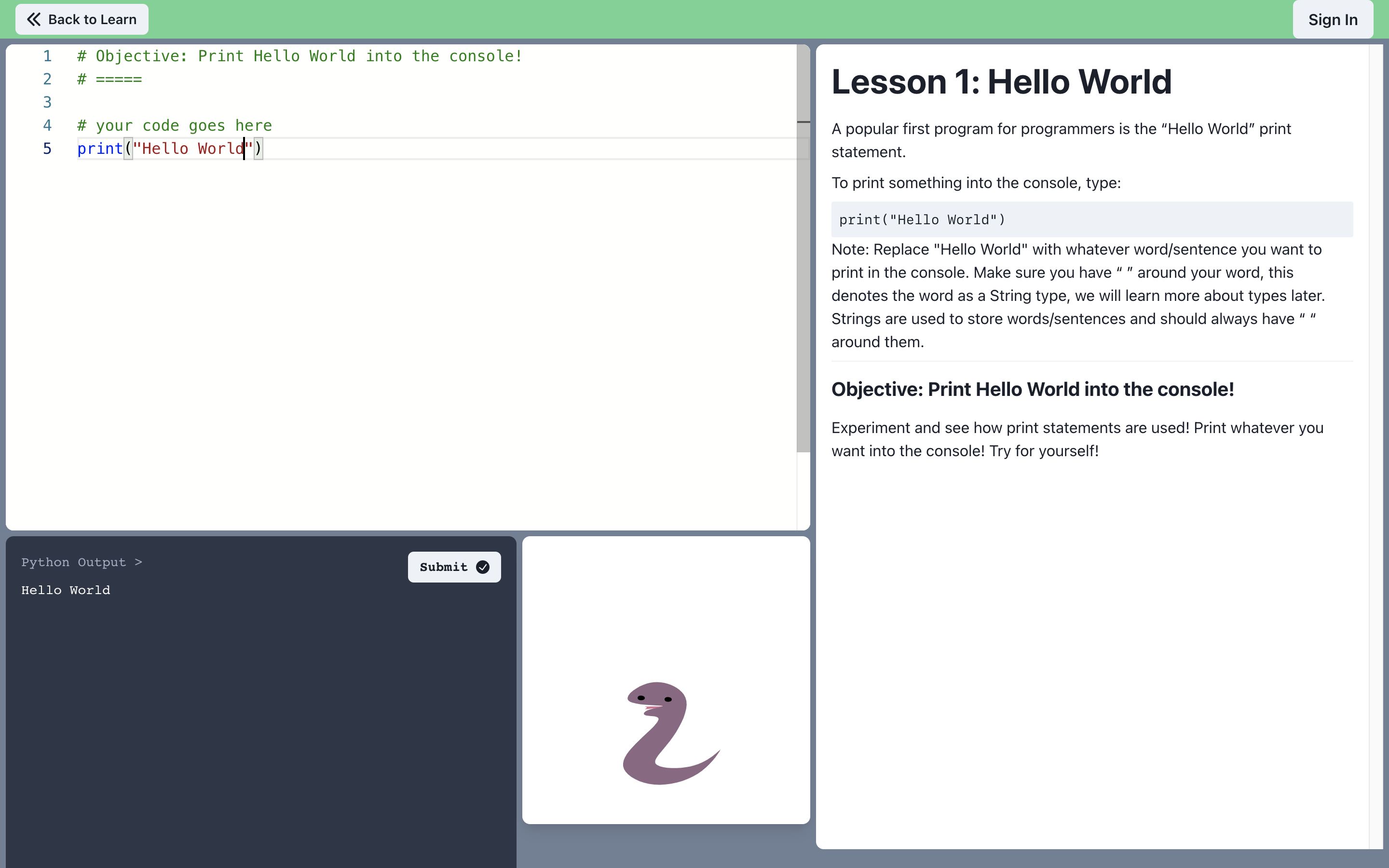The width and height of the screenshot is (1389, 868).
Task: Click the Hello World console output text
Action: [66, 590]
